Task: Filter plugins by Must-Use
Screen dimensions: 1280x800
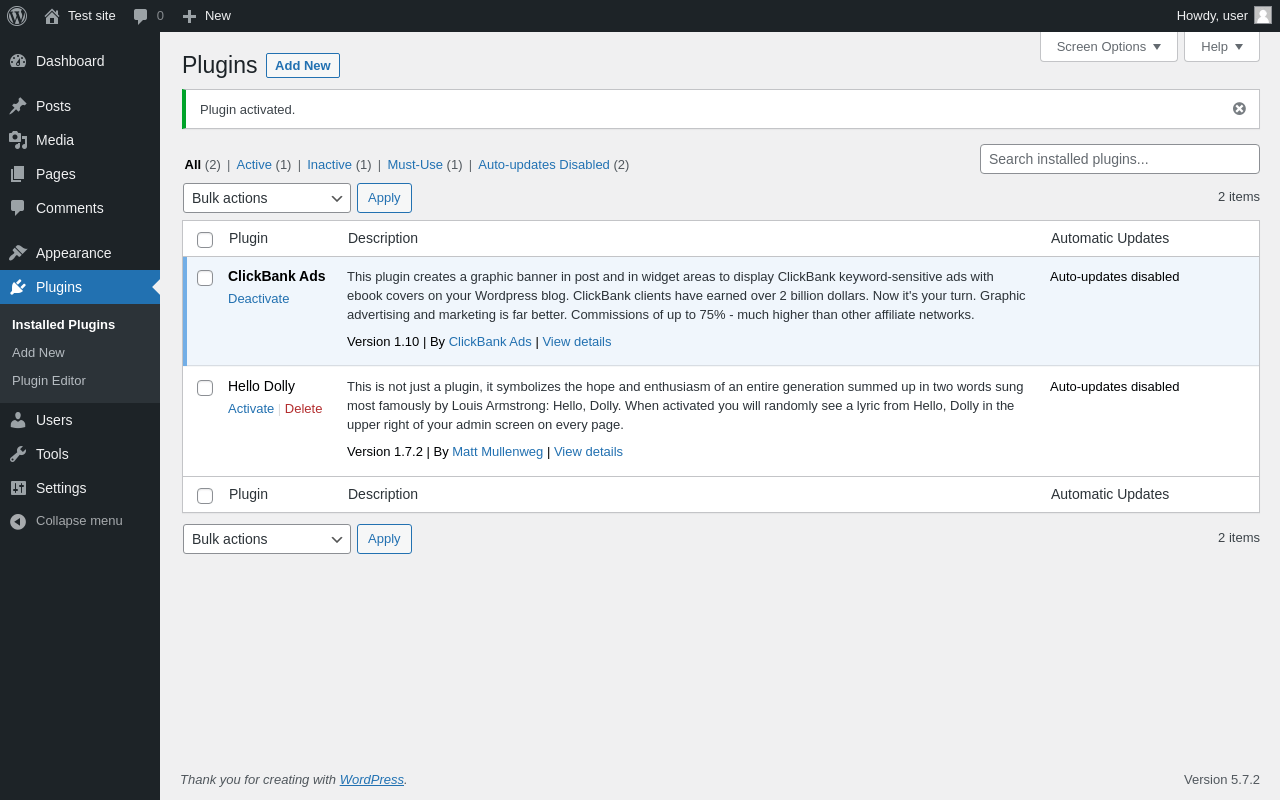Action: tap(415, 165)
